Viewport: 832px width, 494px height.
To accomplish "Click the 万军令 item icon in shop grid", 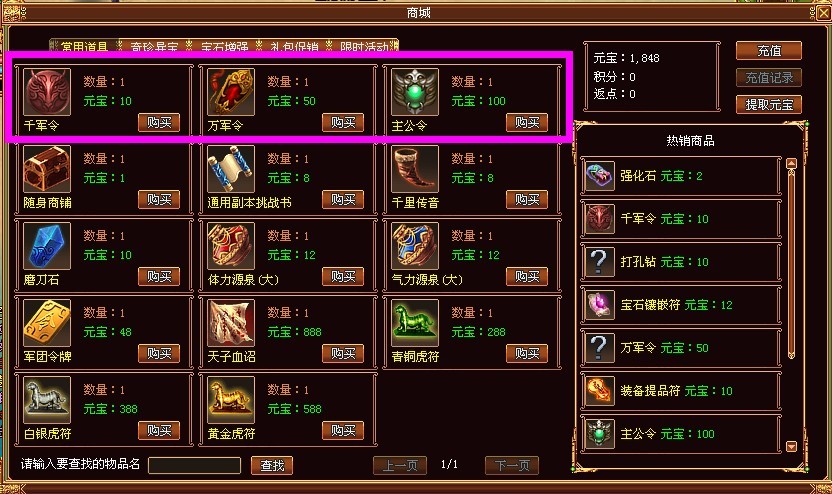I will click(231, 92).
